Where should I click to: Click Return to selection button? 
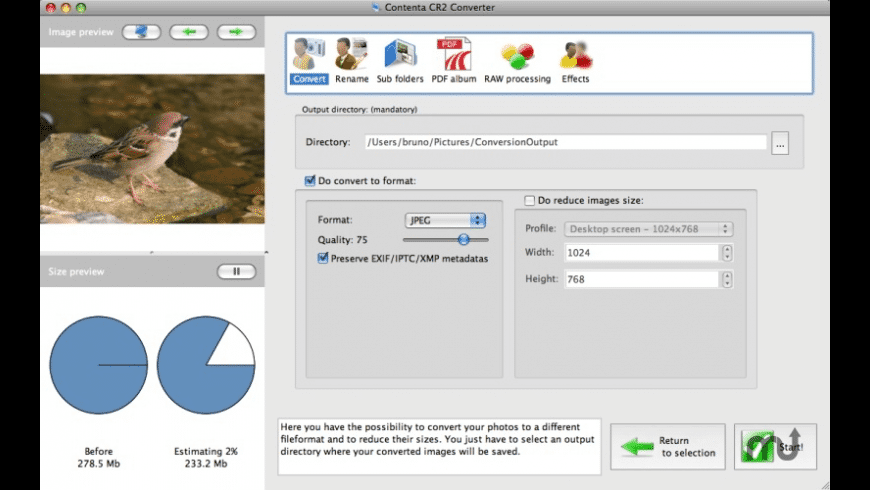tap(668, 447)
